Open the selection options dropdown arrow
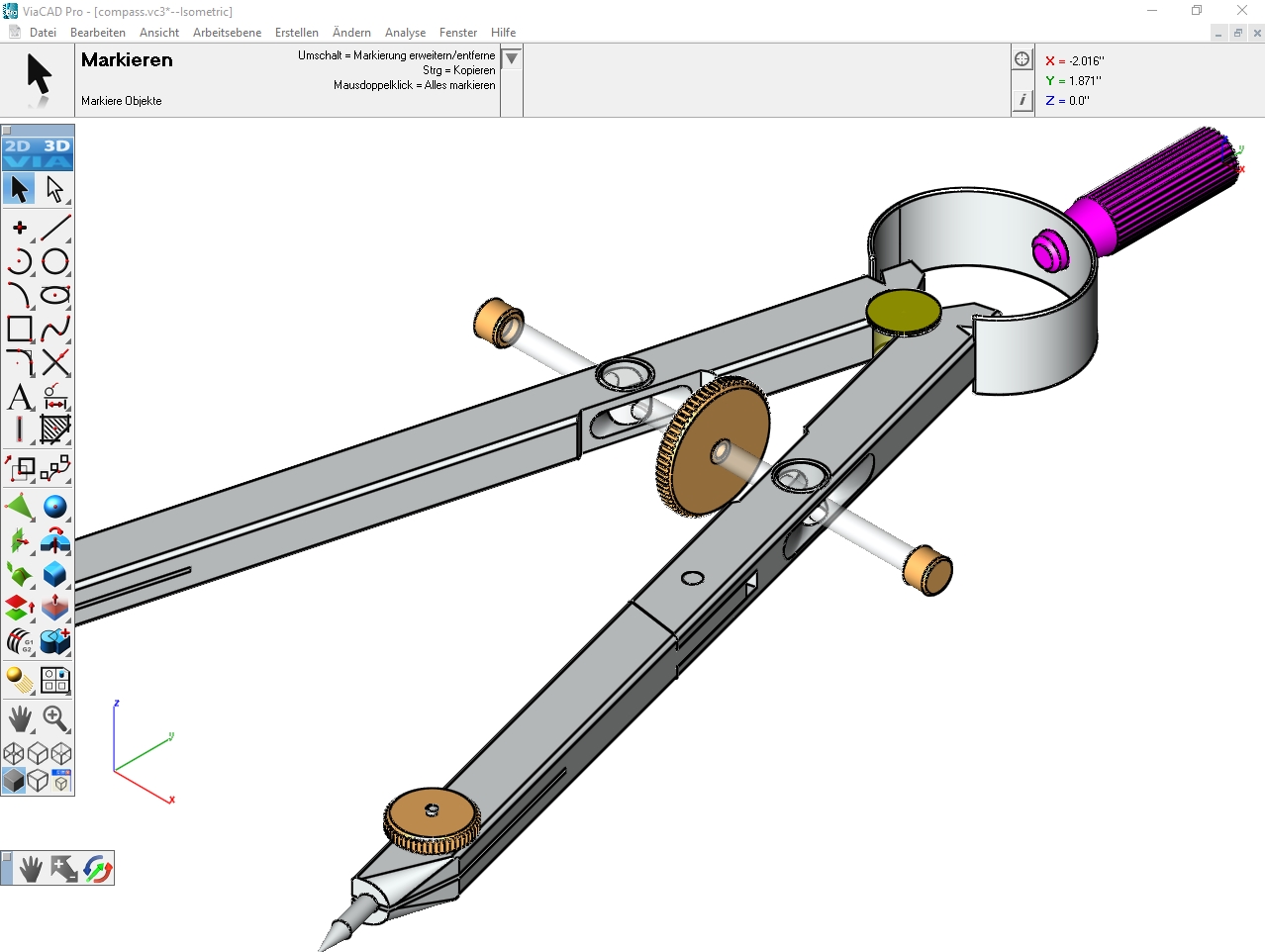 coord(511,58)
